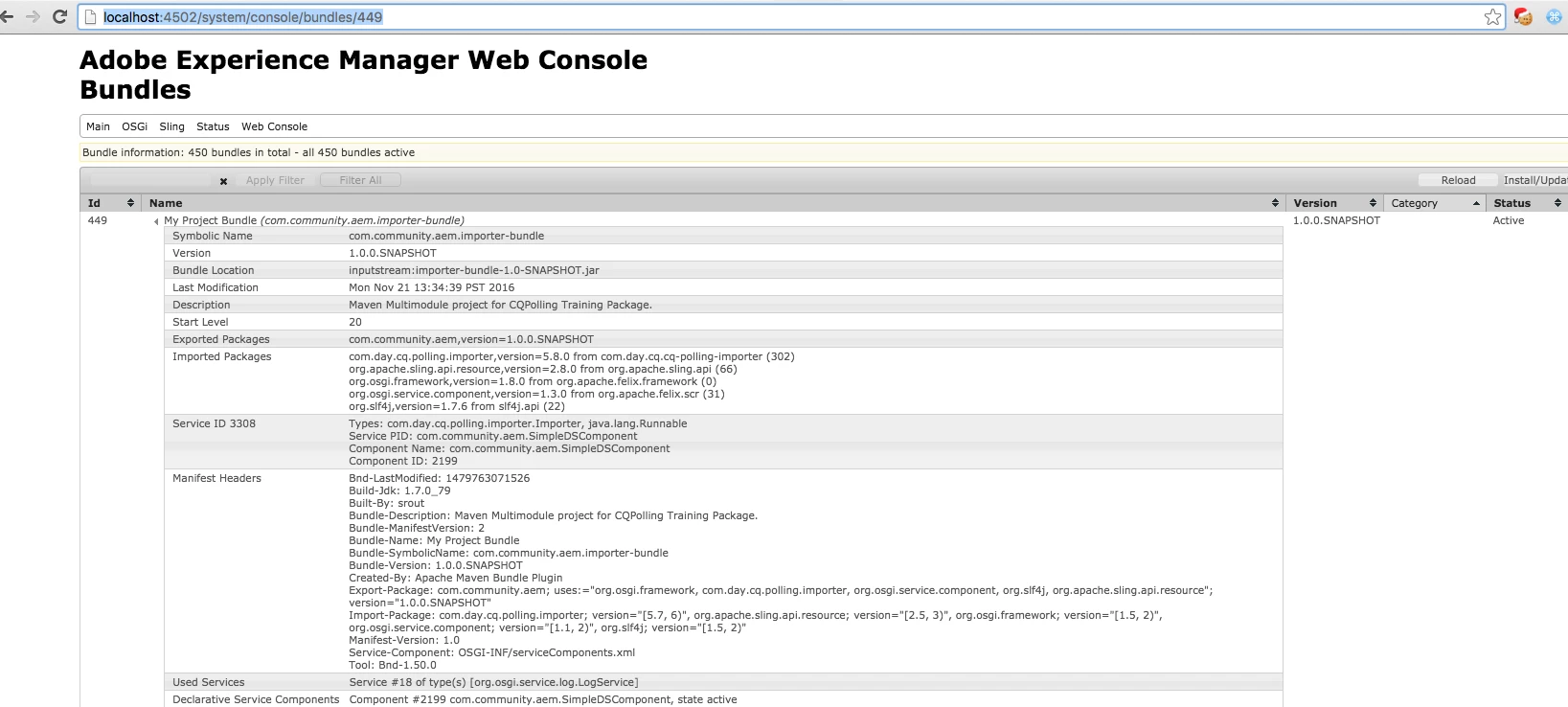This screenshot has height=707, width=1568.
Task: Focus the bundle filter text field
Action: click(150, 180)
